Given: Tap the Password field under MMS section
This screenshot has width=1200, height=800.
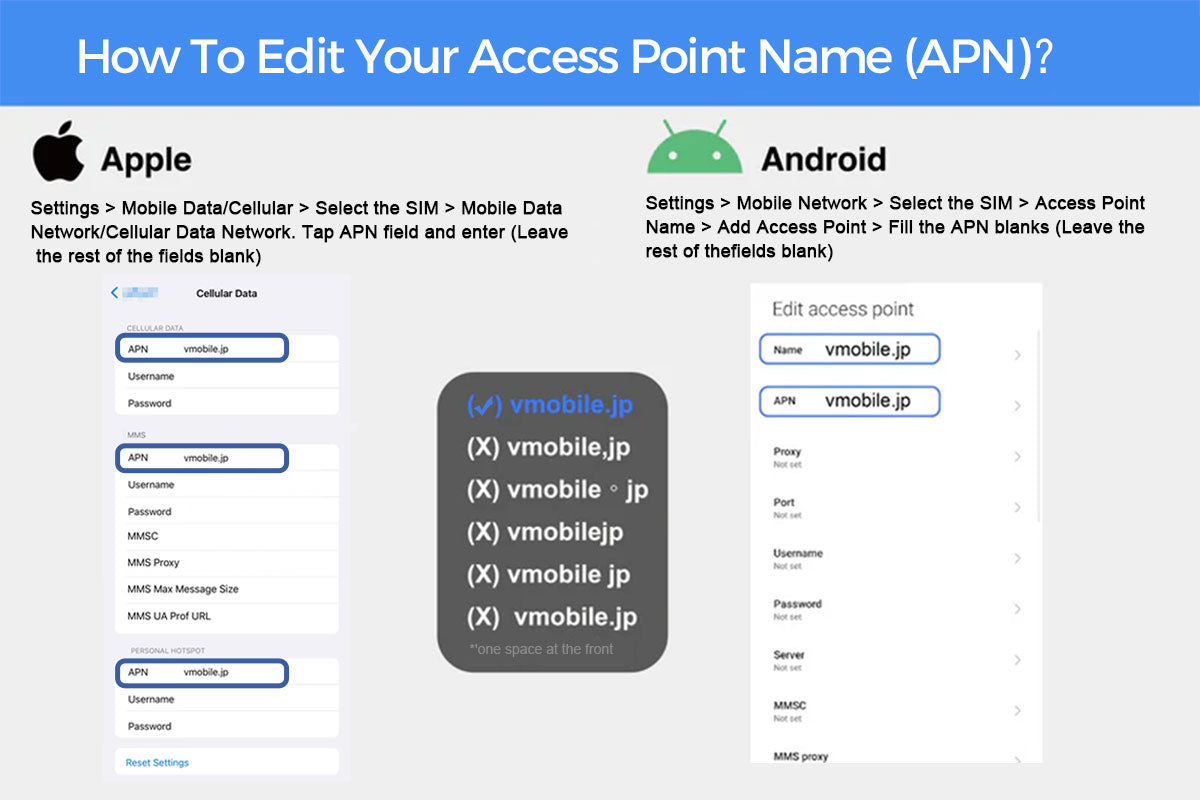Looking at the screenshot, I should (x=226, y=511).
